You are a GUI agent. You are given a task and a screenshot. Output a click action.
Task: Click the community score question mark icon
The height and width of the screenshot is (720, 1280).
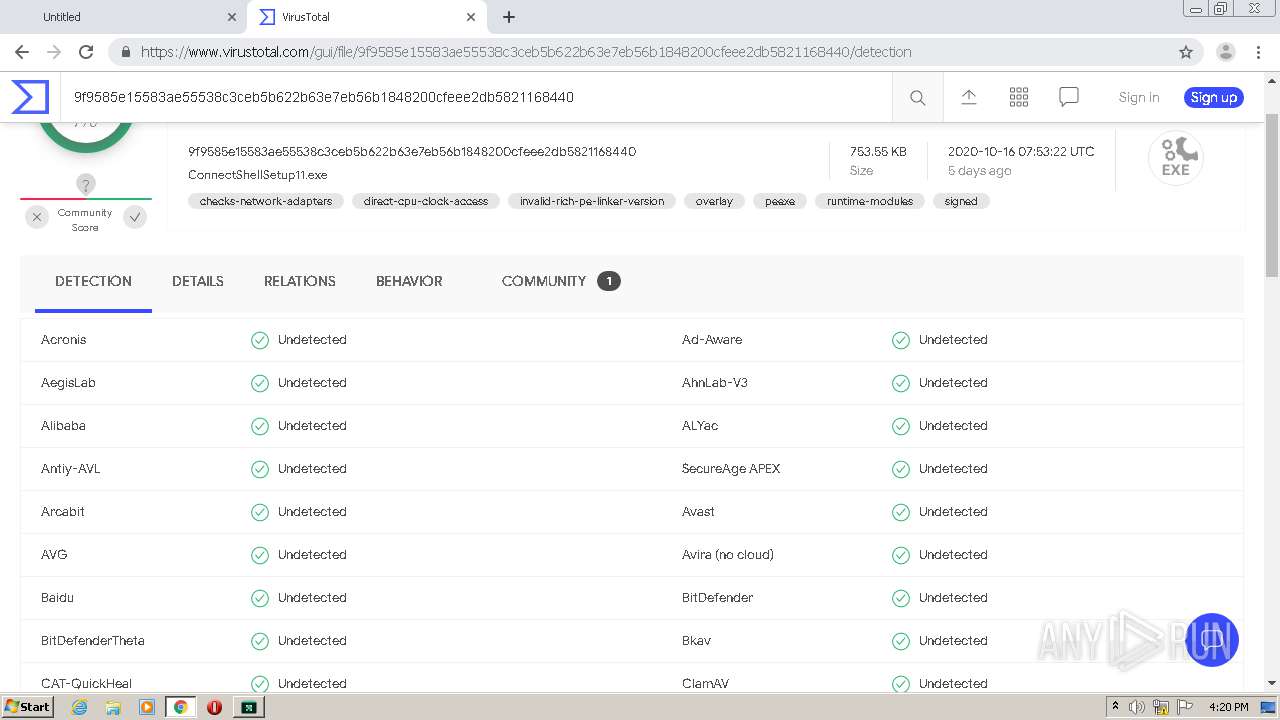(x=86, y=184)
